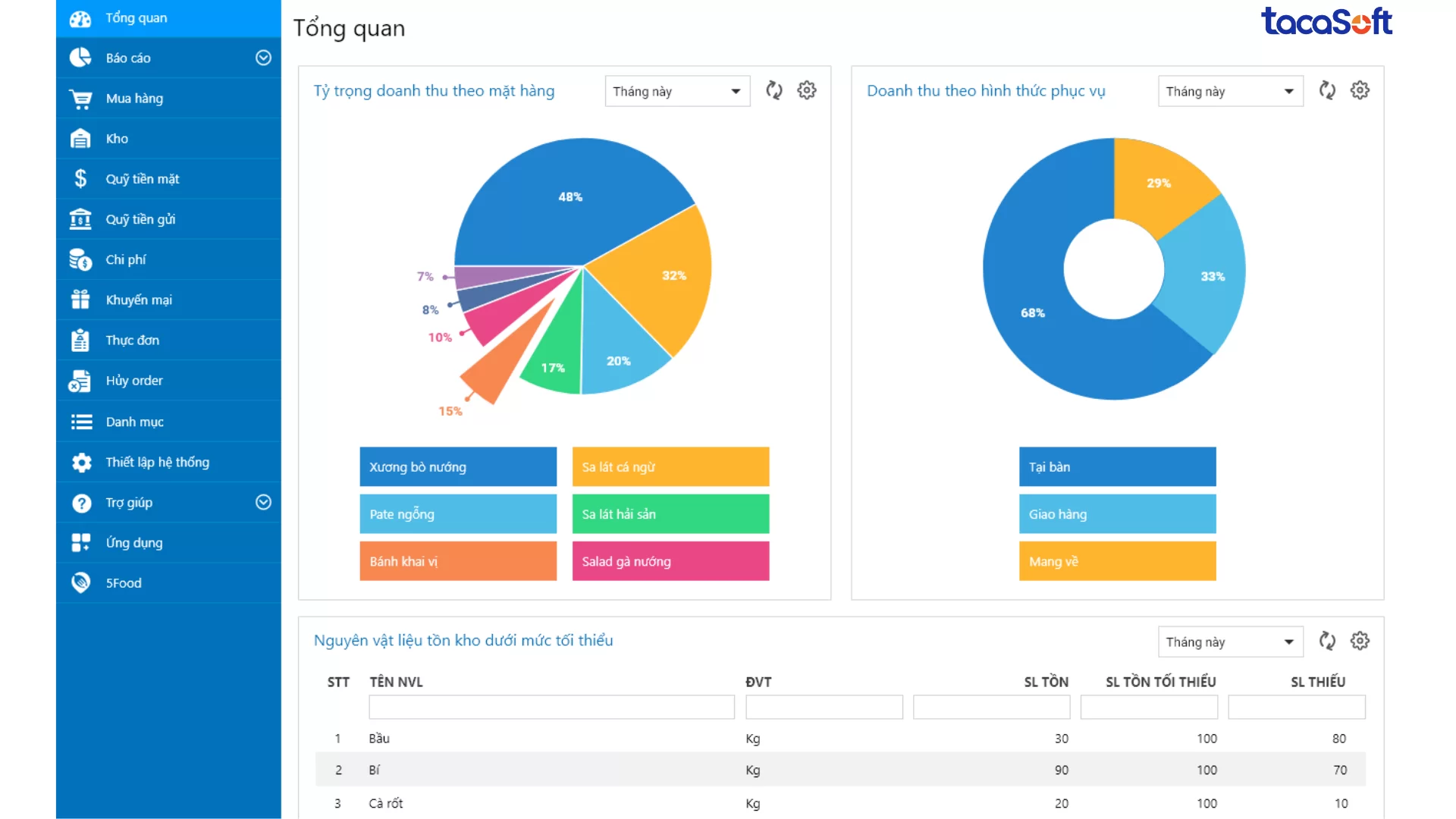The image size is (1456, 819).
Task: Open the Mua hàng shopping cart icon
Action: [80, 99]
